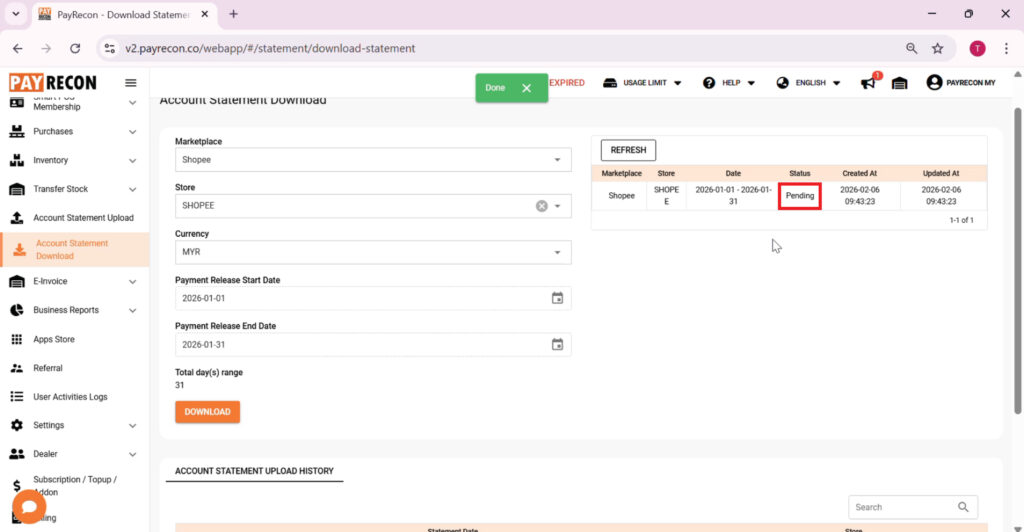
Task: Open the Store dropdown arrow
Action: click(x=558, y=206)
